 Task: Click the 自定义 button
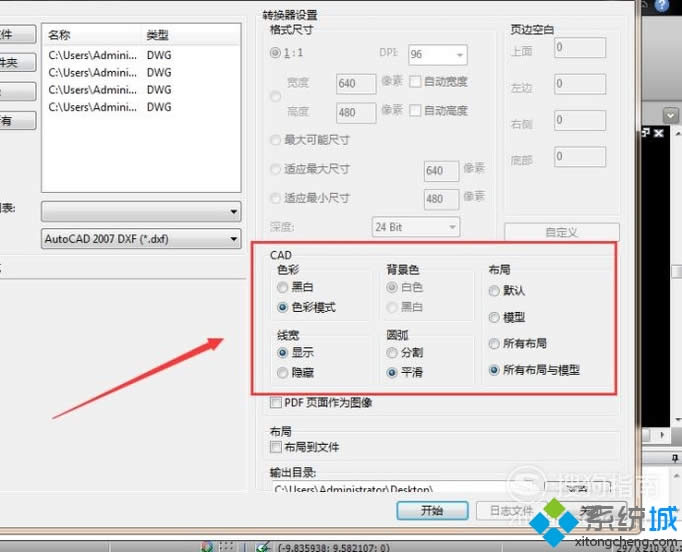click(x=562, y=232)
